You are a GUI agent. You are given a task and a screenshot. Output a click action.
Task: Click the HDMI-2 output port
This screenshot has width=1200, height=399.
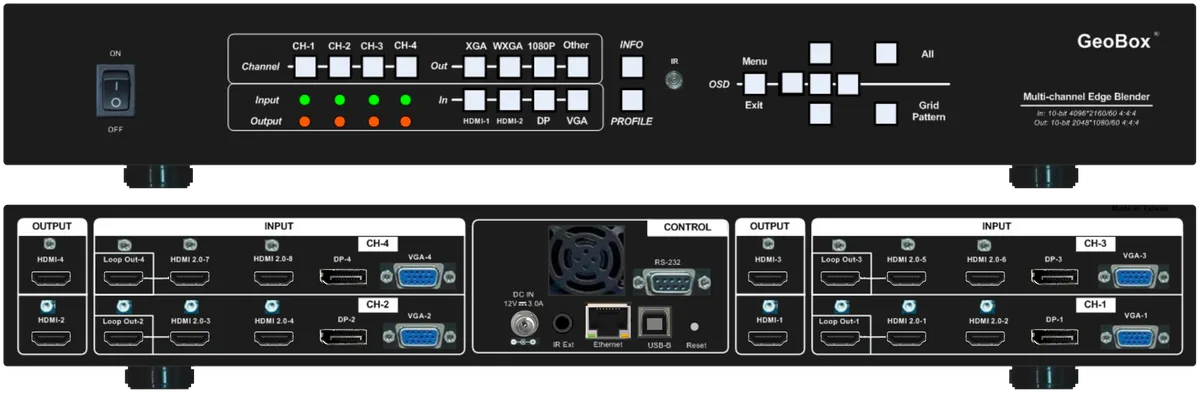click(x=51, y=338)
